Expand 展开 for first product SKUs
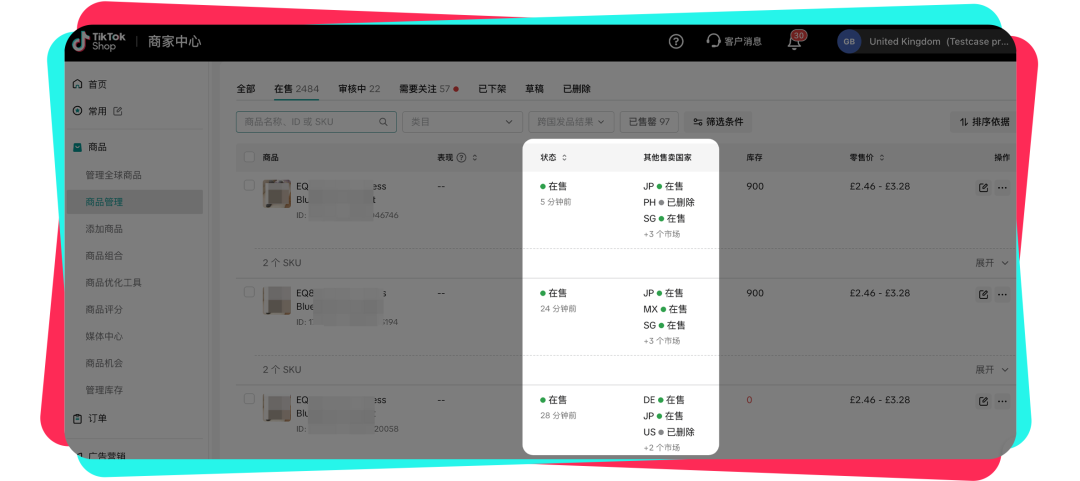This screenshot has height=481, width=1080. point(992,263)
